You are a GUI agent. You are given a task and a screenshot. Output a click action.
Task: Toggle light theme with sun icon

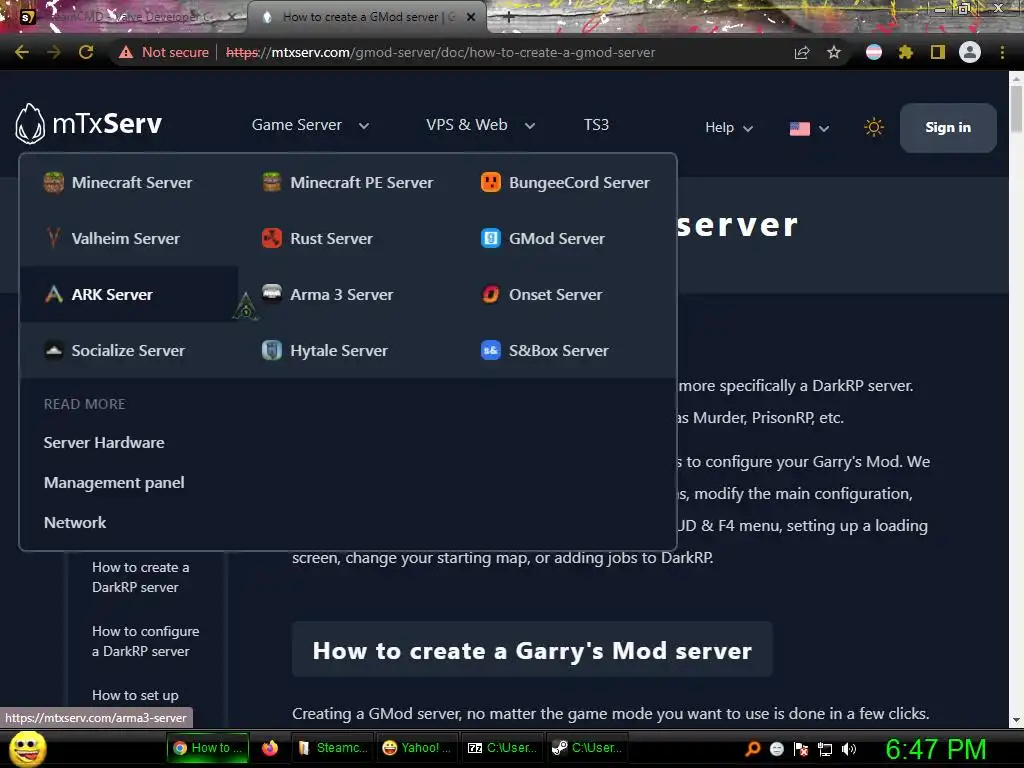click(874, 127)
